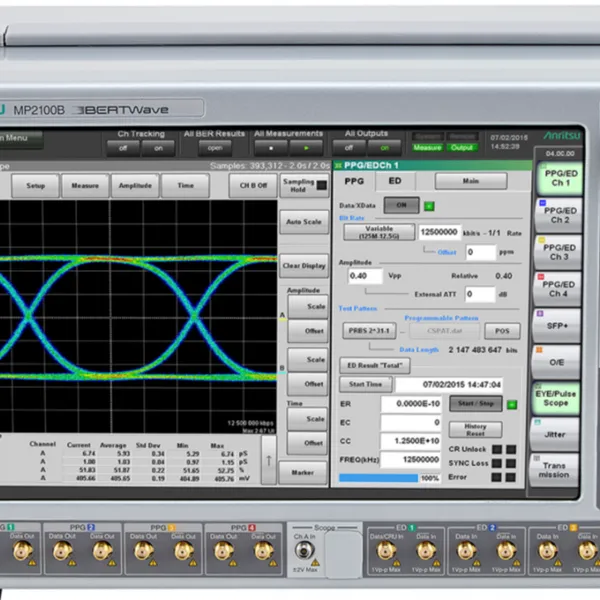Click the green Output status indicator
The image size is (600, 600).
point(462,147)
